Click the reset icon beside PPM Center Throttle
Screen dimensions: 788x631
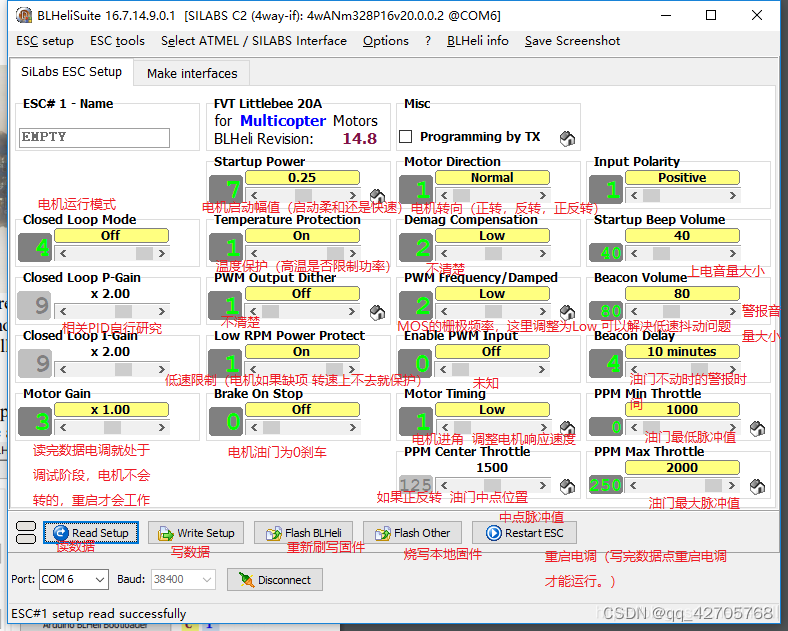pos(567,486)
